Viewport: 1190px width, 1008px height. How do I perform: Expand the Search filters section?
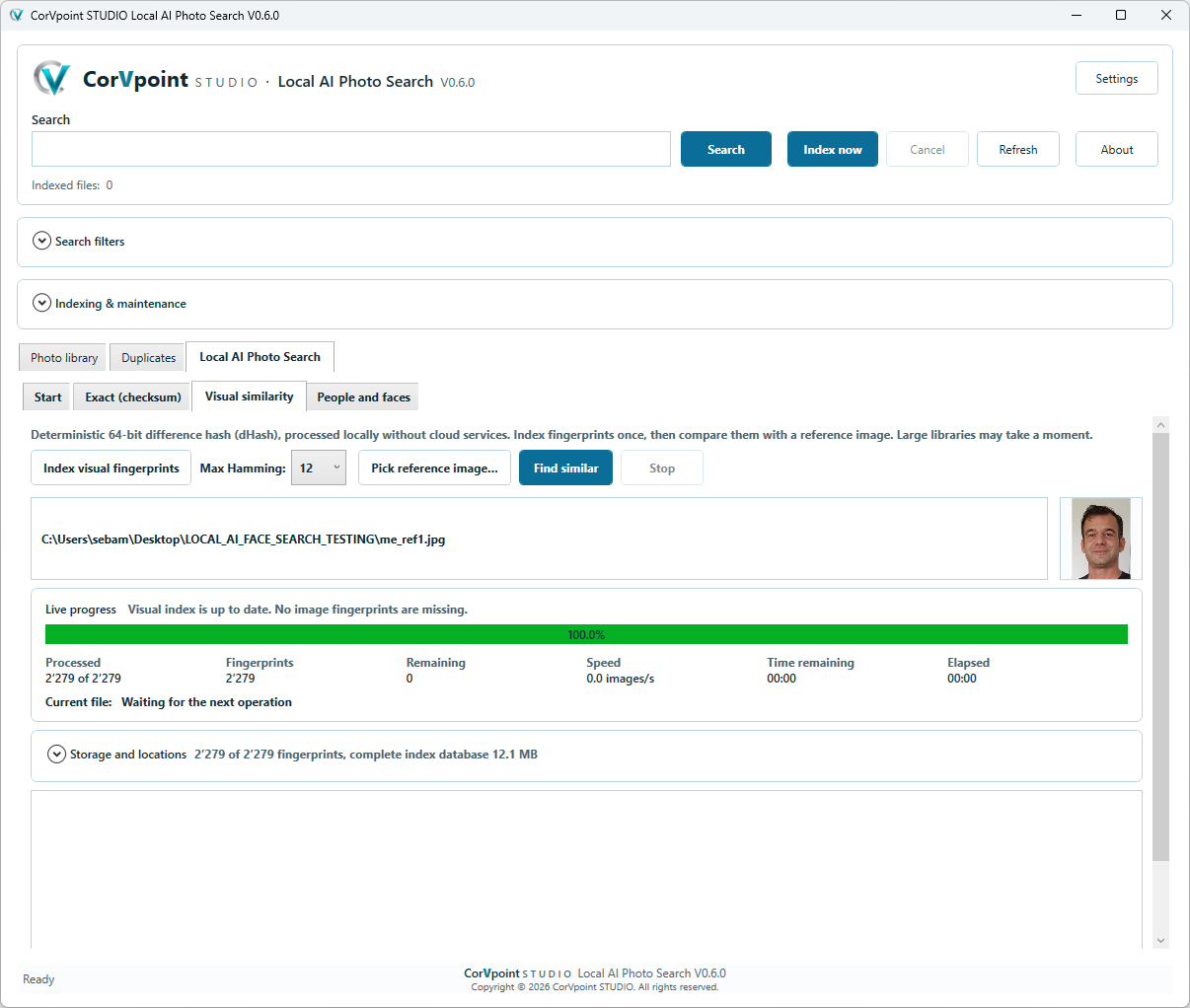[x=41, y=241]
